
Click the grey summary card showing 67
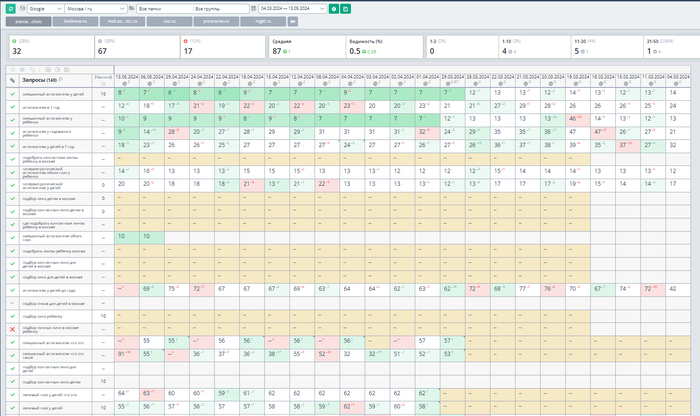[137, 47]
